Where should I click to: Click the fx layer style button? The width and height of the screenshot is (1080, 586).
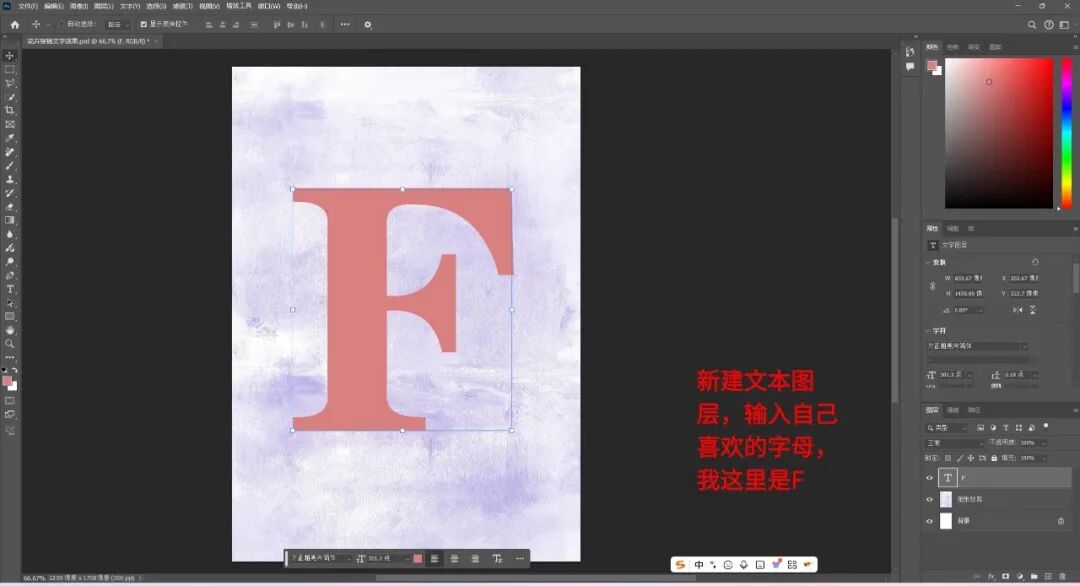tap(991, 577)
